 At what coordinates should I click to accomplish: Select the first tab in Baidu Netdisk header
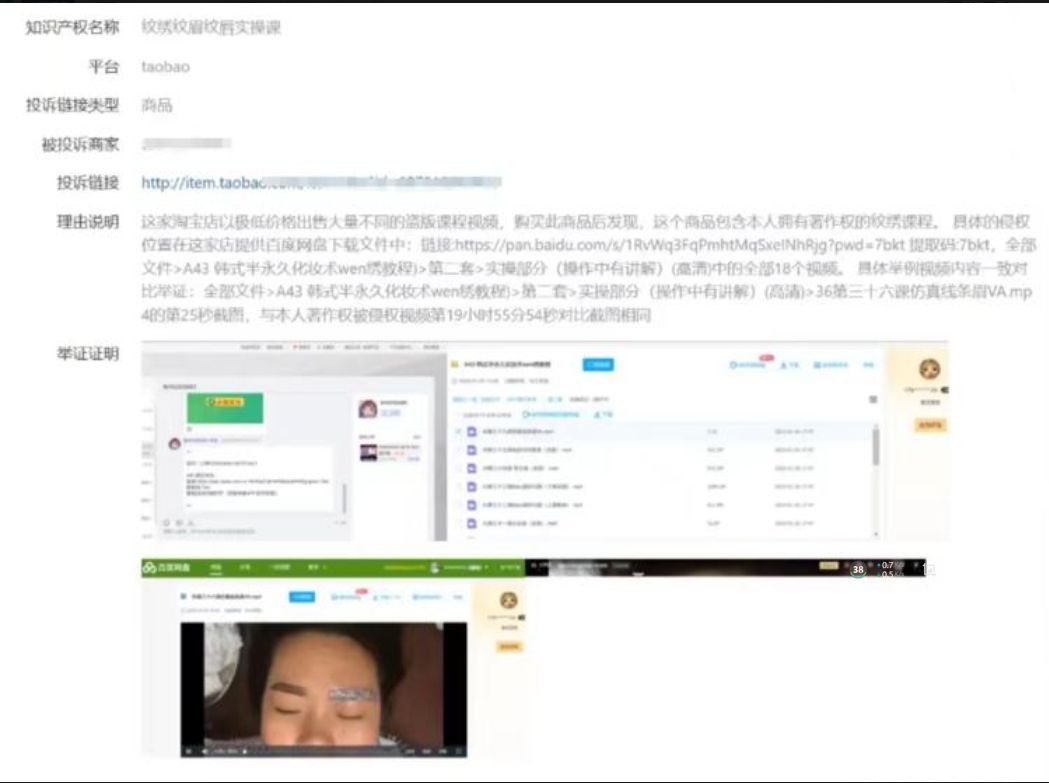[x=214, y=568]
